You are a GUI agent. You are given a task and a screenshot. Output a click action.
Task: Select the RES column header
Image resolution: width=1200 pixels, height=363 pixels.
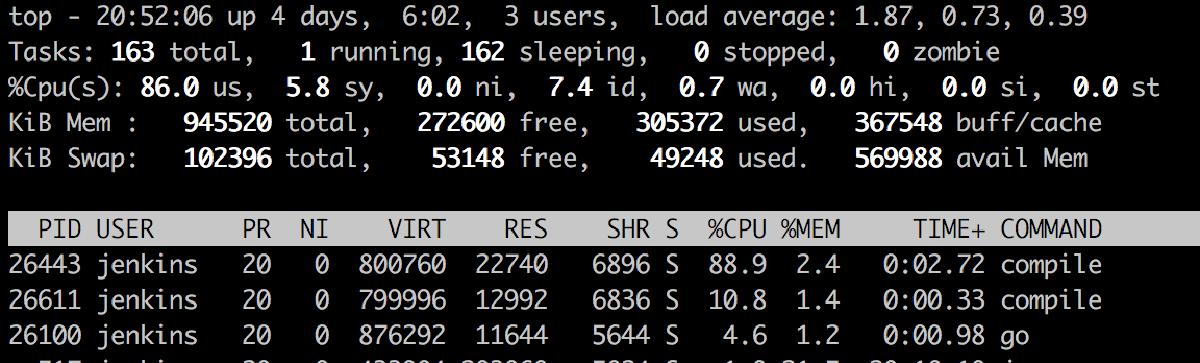[x=525, y=229]
